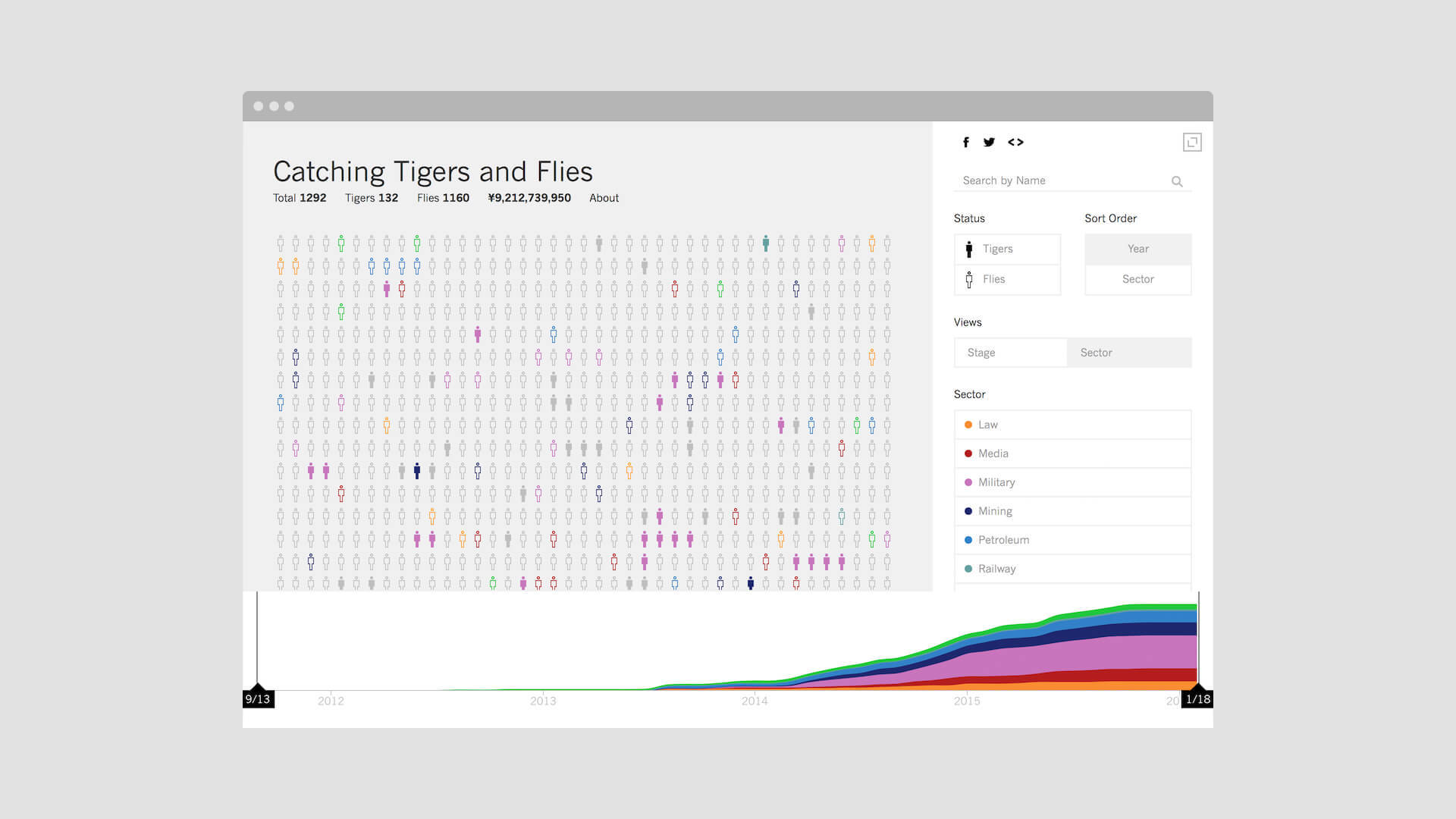Click the expand fullscreen icon
Screen dimensions: 1456x819
pos(1192,142)
